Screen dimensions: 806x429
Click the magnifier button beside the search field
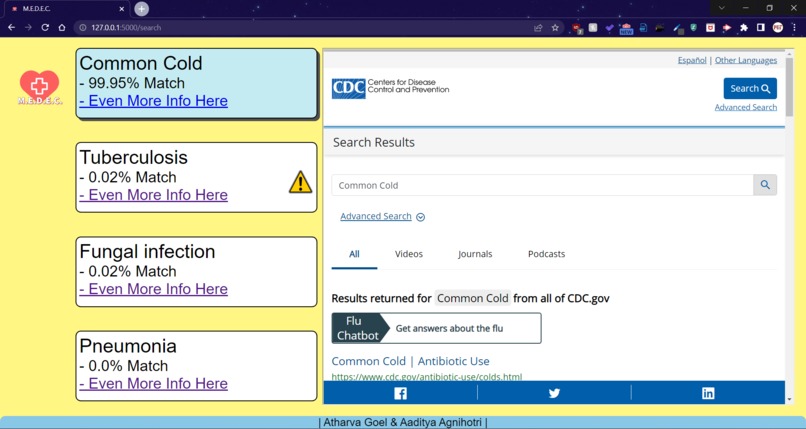click(x=765, y=185)
